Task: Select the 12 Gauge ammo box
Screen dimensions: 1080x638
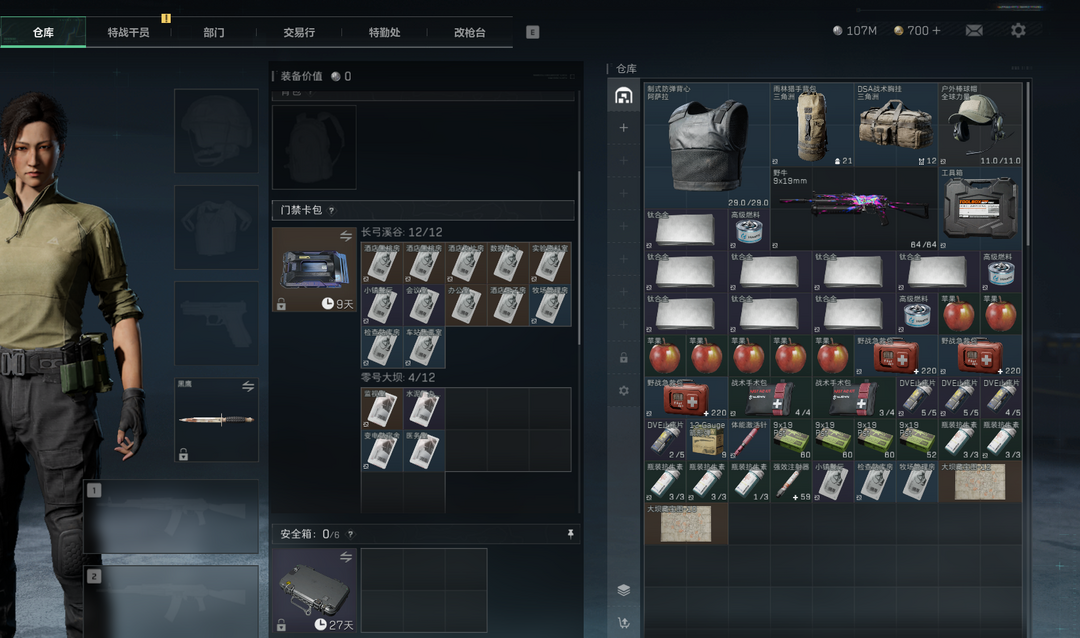Action: coord(707,440)
